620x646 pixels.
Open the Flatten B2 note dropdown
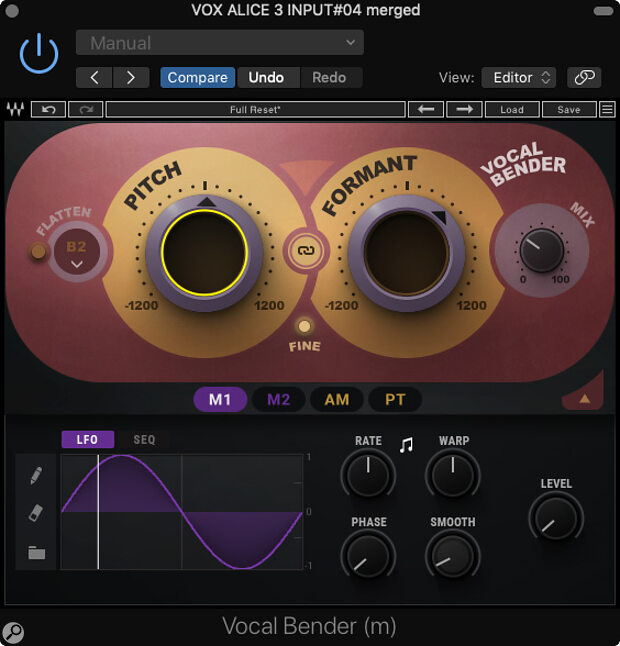click(77, 252)
